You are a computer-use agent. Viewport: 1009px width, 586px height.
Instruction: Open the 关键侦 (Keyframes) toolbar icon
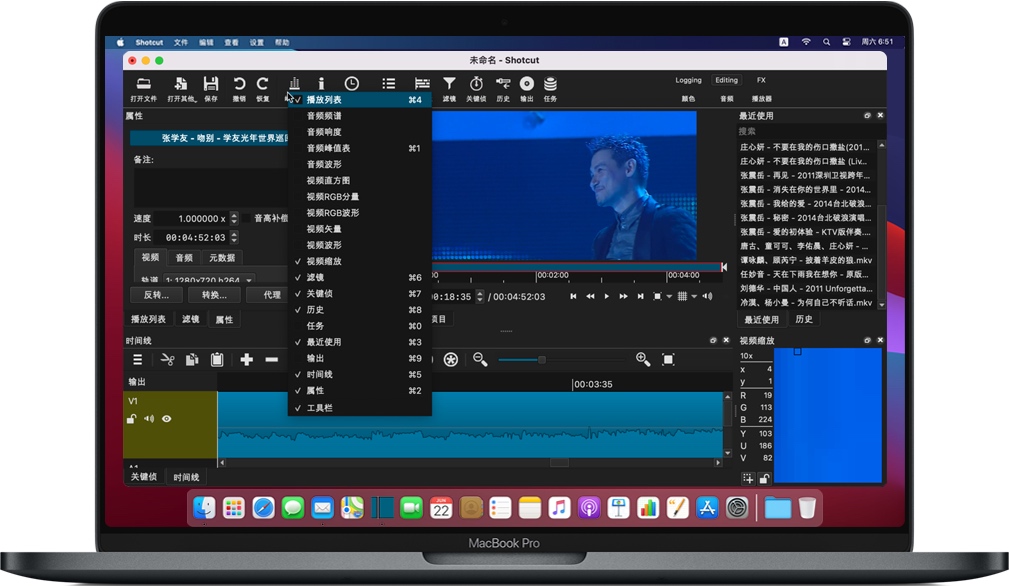click(475, 84)
